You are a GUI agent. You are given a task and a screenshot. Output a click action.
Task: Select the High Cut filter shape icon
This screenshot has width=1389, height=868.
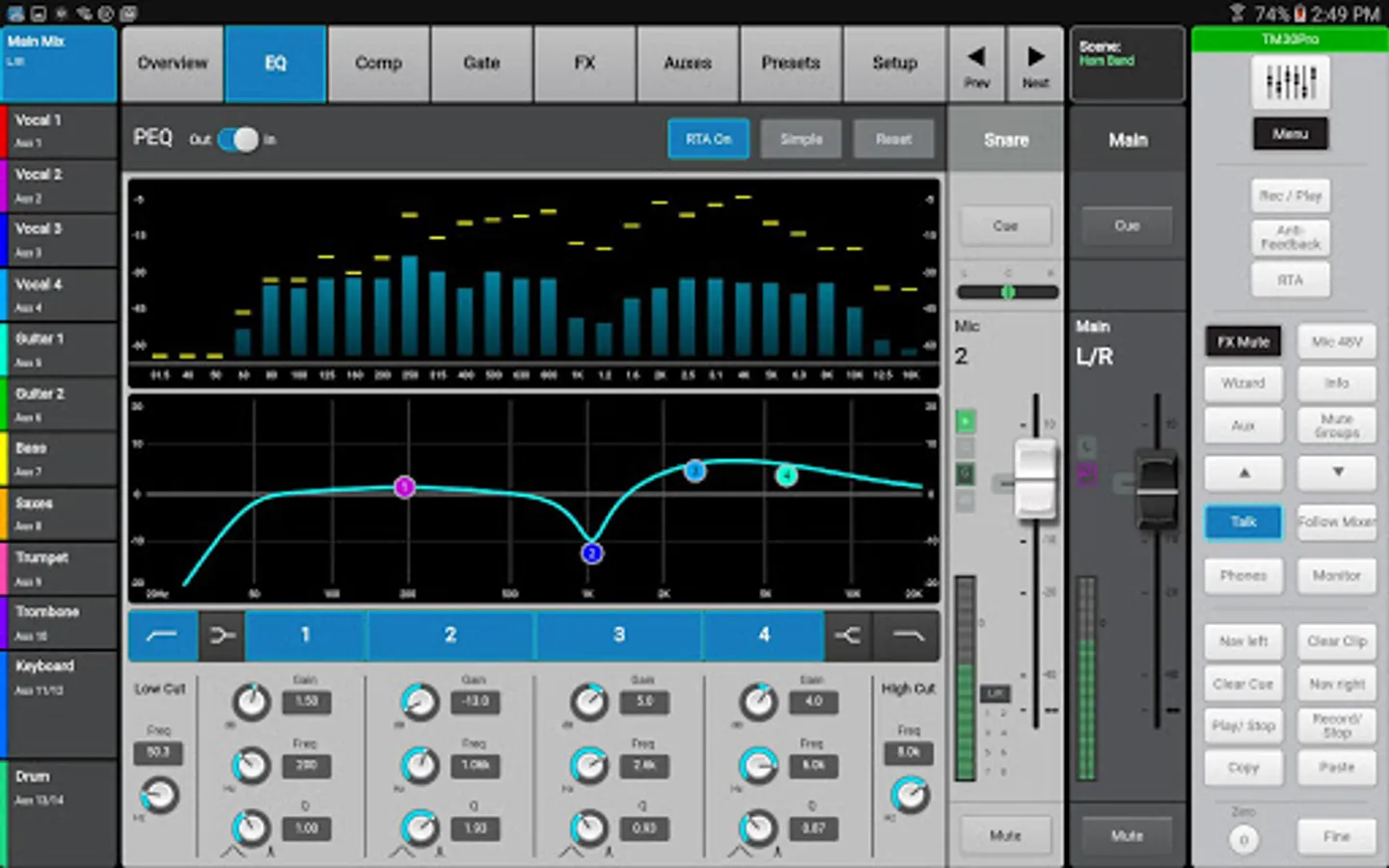[x=908, y=635]
